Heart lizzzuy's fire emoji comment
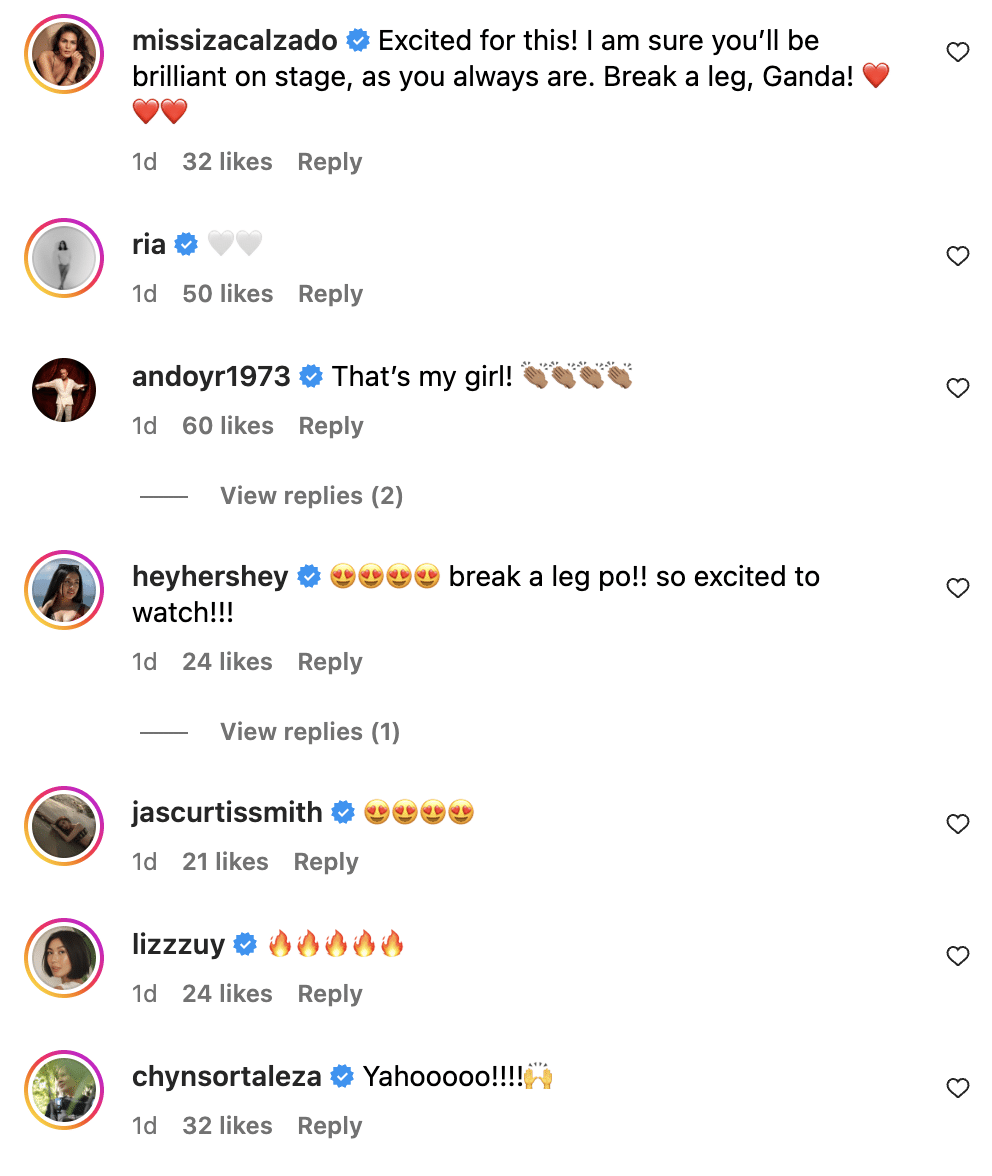This screenshot has width=992, height=1176. (957, 957)
